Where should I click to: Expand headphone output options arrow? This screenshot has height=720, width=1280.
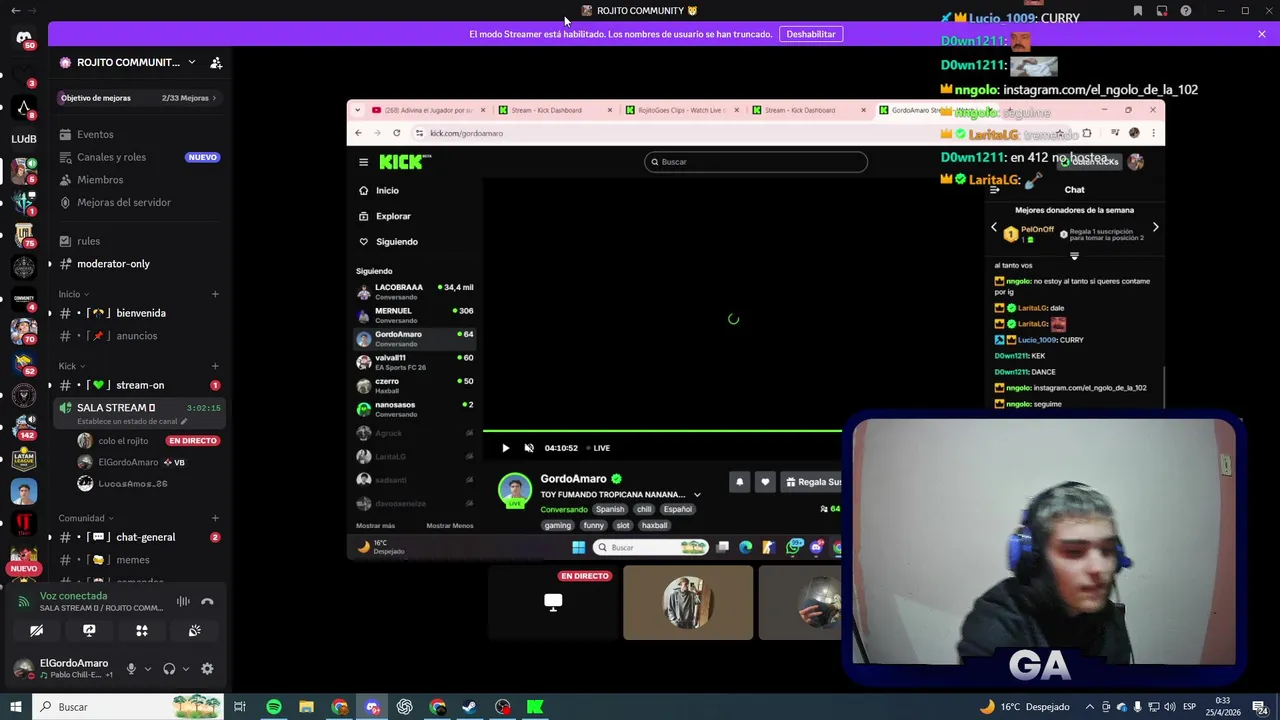pos(186,669)
